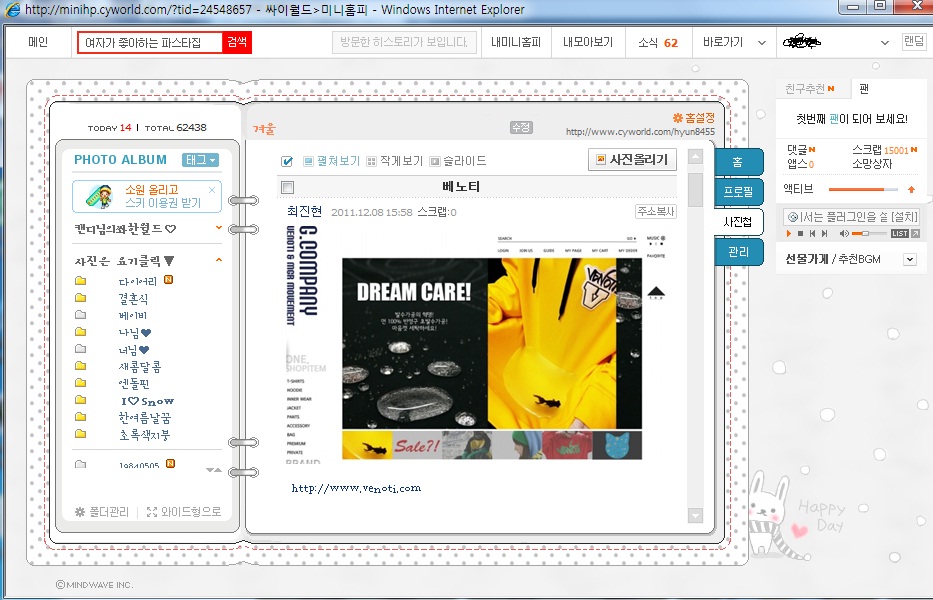Collapse the 사진은 요기클릭 folder group
Screen dimensions: 933x600
coord(219,261)
